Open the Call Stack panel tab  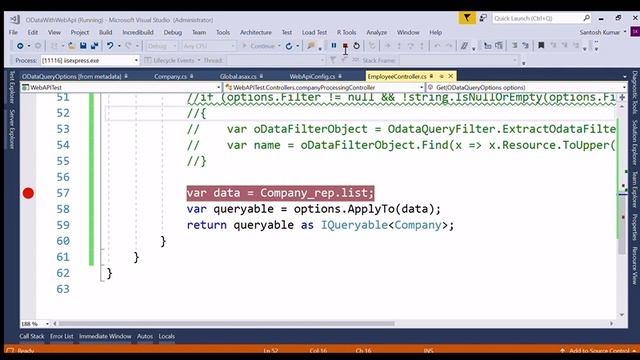point(31,336)
